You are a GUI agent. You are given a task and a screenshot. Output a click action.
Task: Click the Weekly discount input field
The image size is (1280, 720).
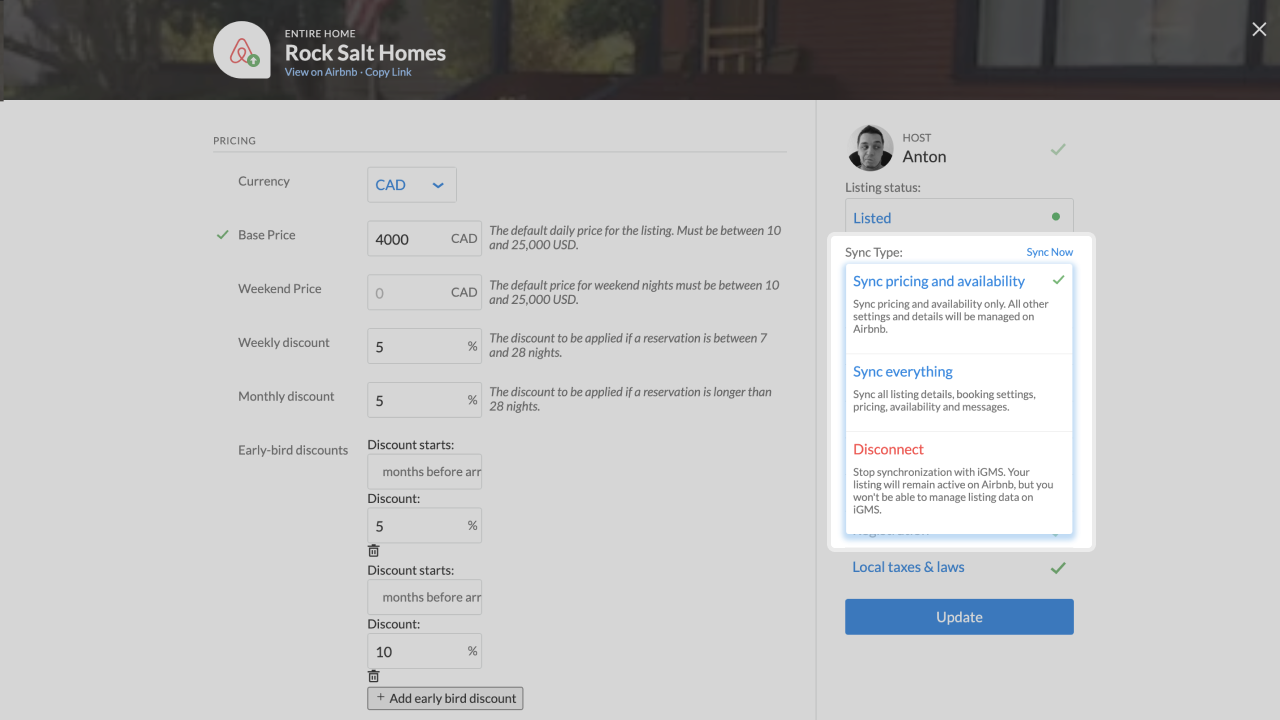[424, 346]
